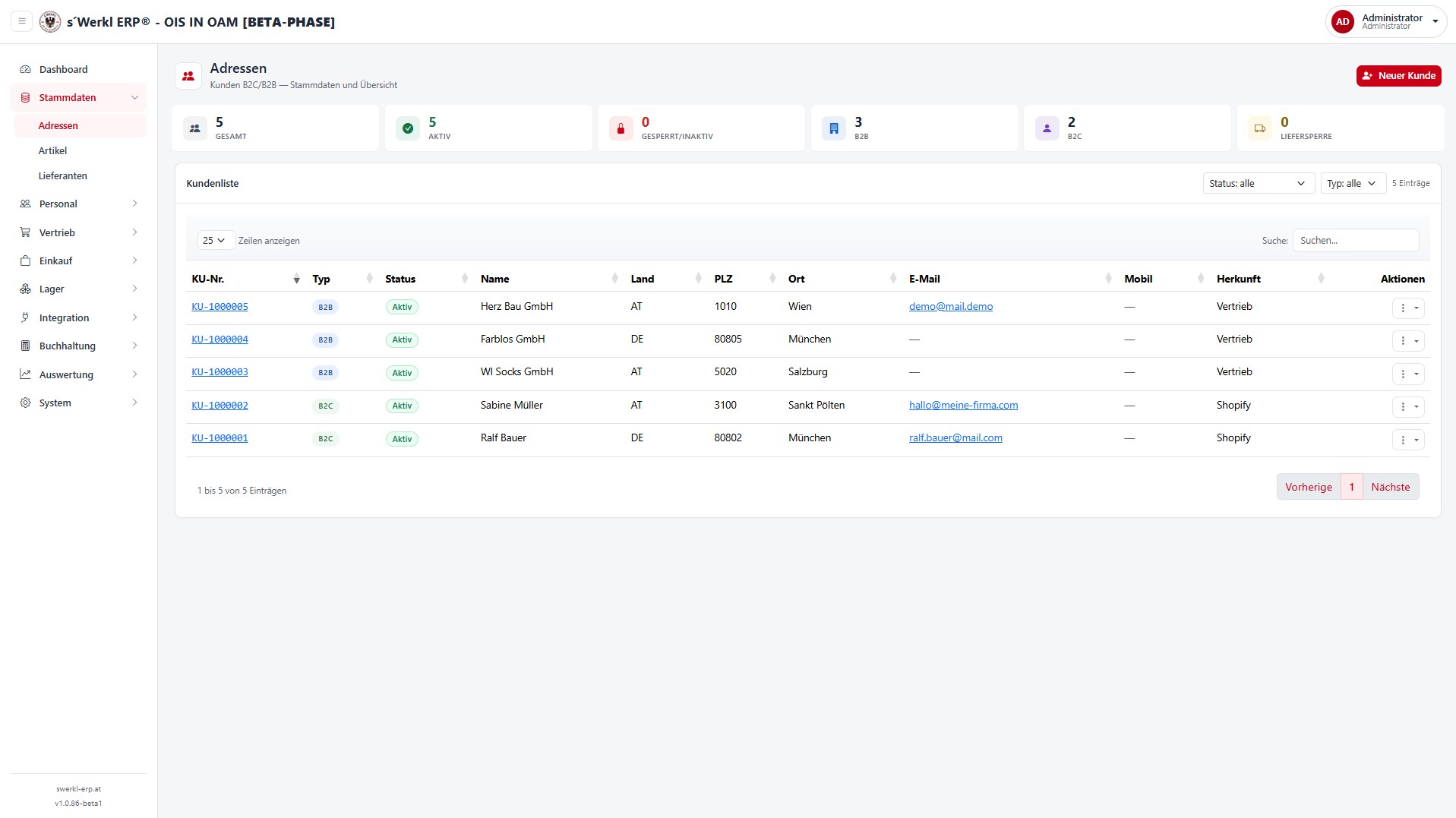
Task: Click the s'Werkl ERP logo emblem
Action: [50, 21]
